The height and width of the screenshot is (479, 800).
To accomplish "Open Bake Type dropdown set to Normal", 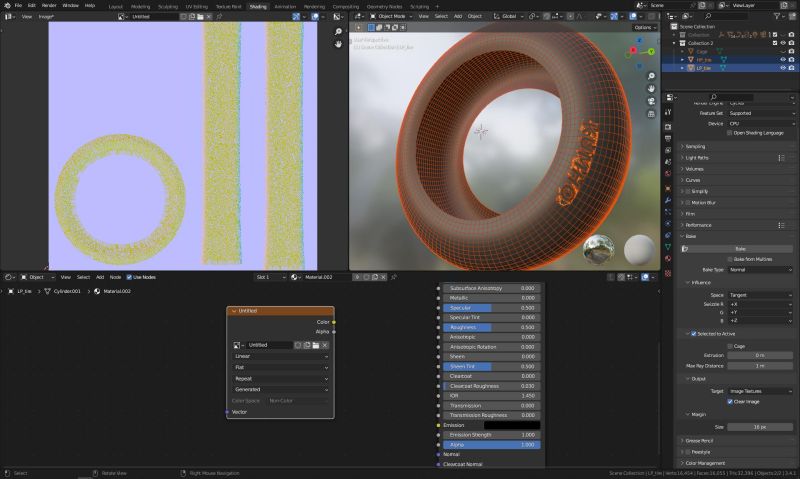I will [x=761, y=270].
